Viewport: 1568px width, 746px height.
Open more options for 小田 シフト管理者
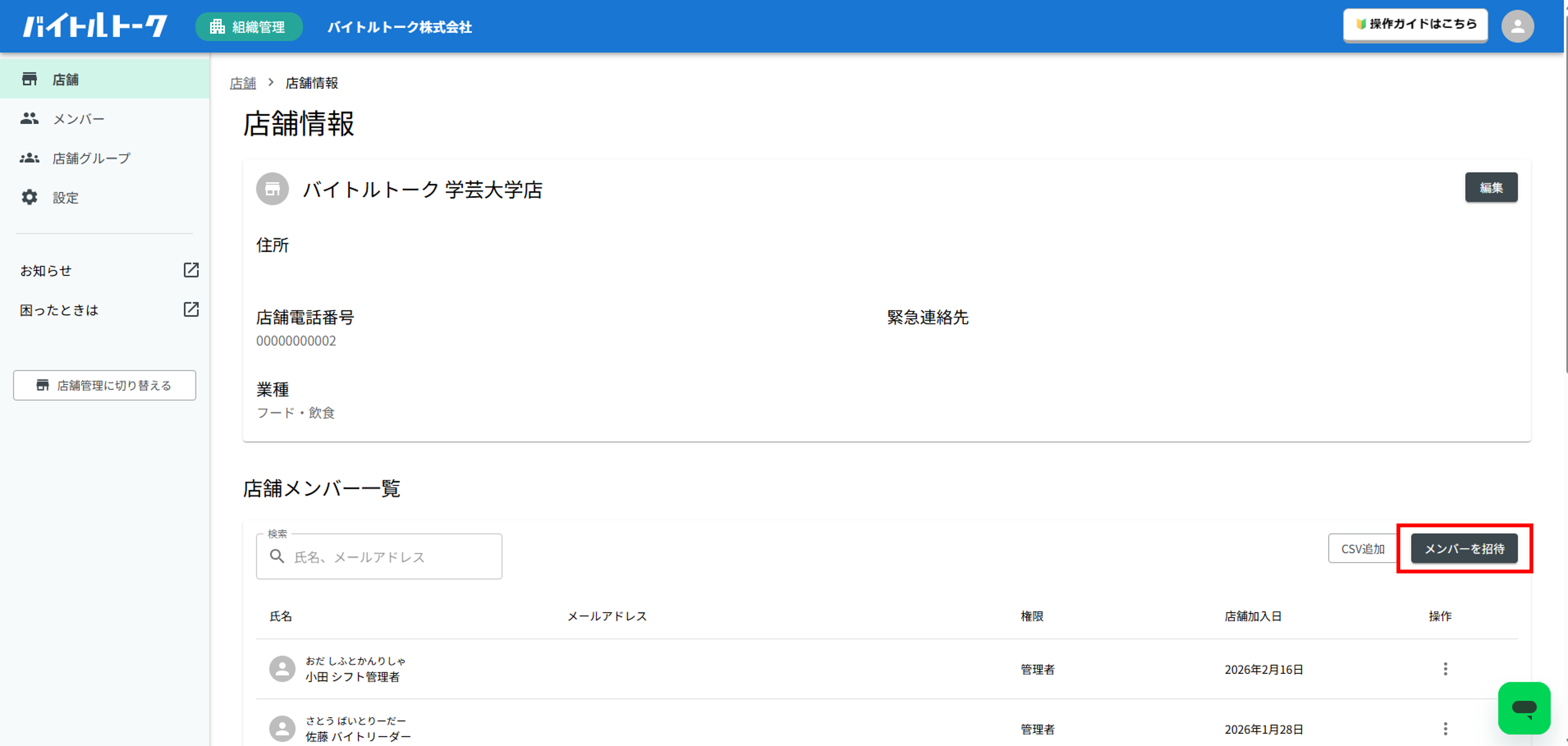[1445, 669]
